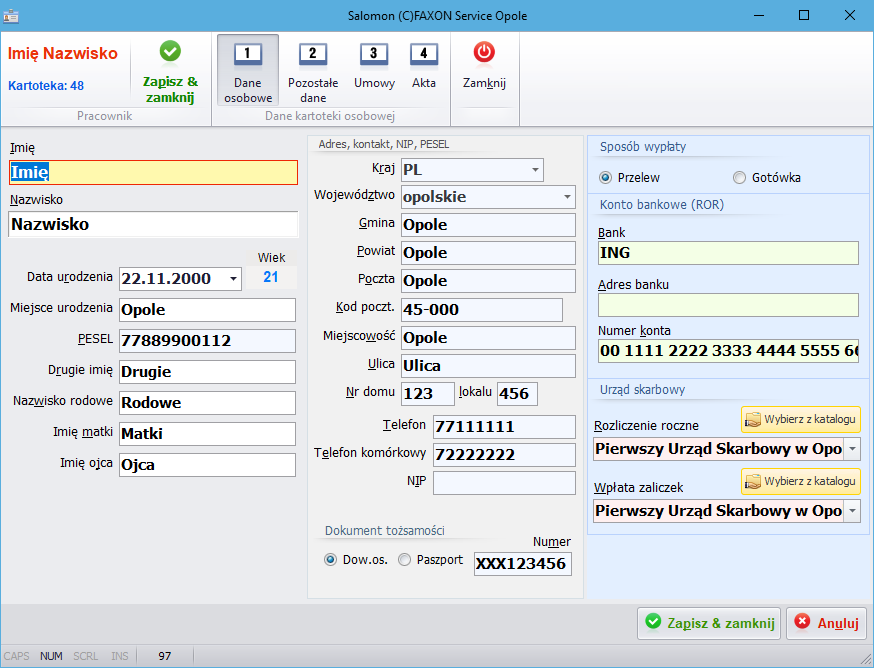Select the Przelew payment option
The height and width of the screenshot is (668, 874).
tap(605, 178)
